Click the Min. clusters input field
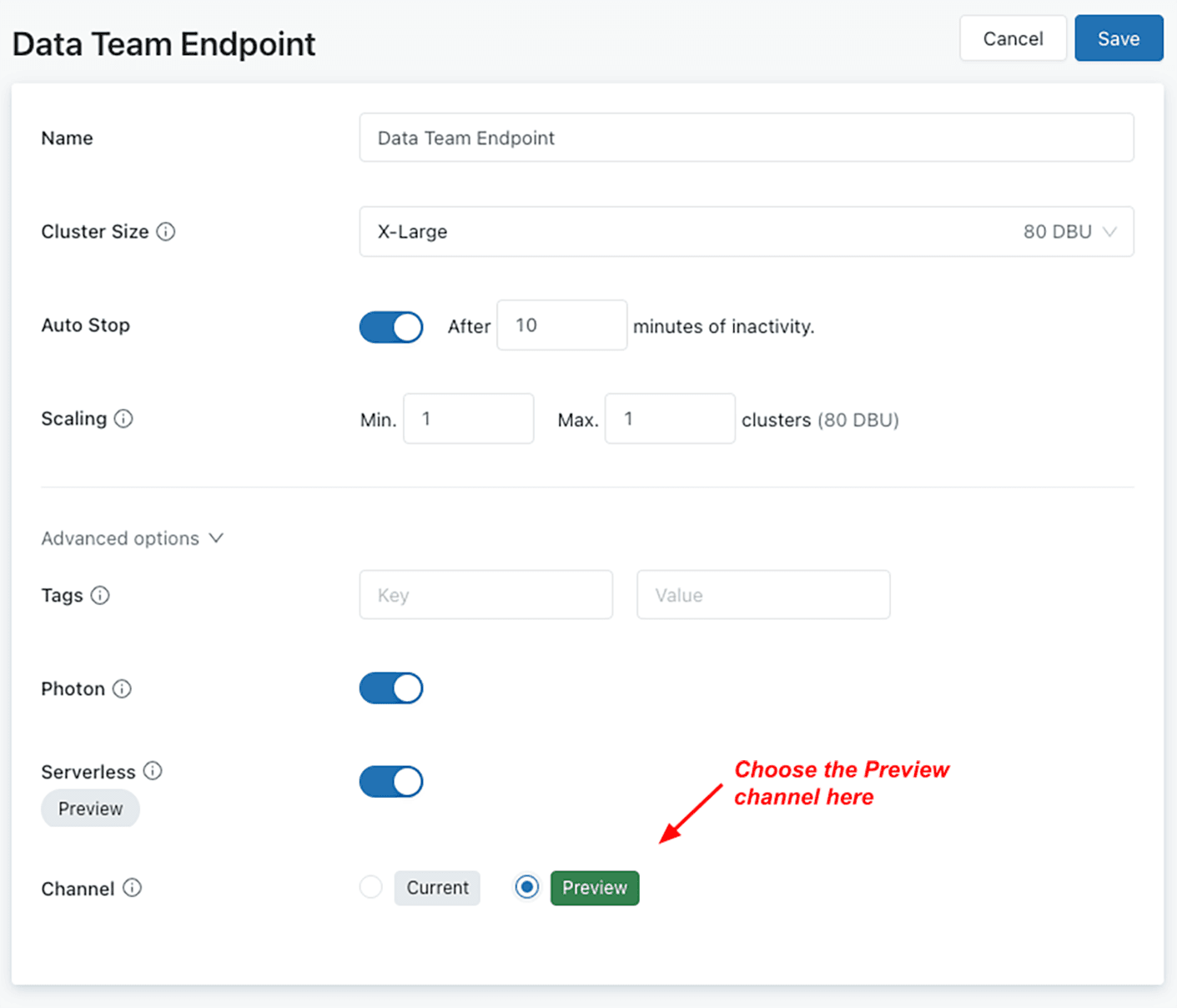 pos(468,419)
